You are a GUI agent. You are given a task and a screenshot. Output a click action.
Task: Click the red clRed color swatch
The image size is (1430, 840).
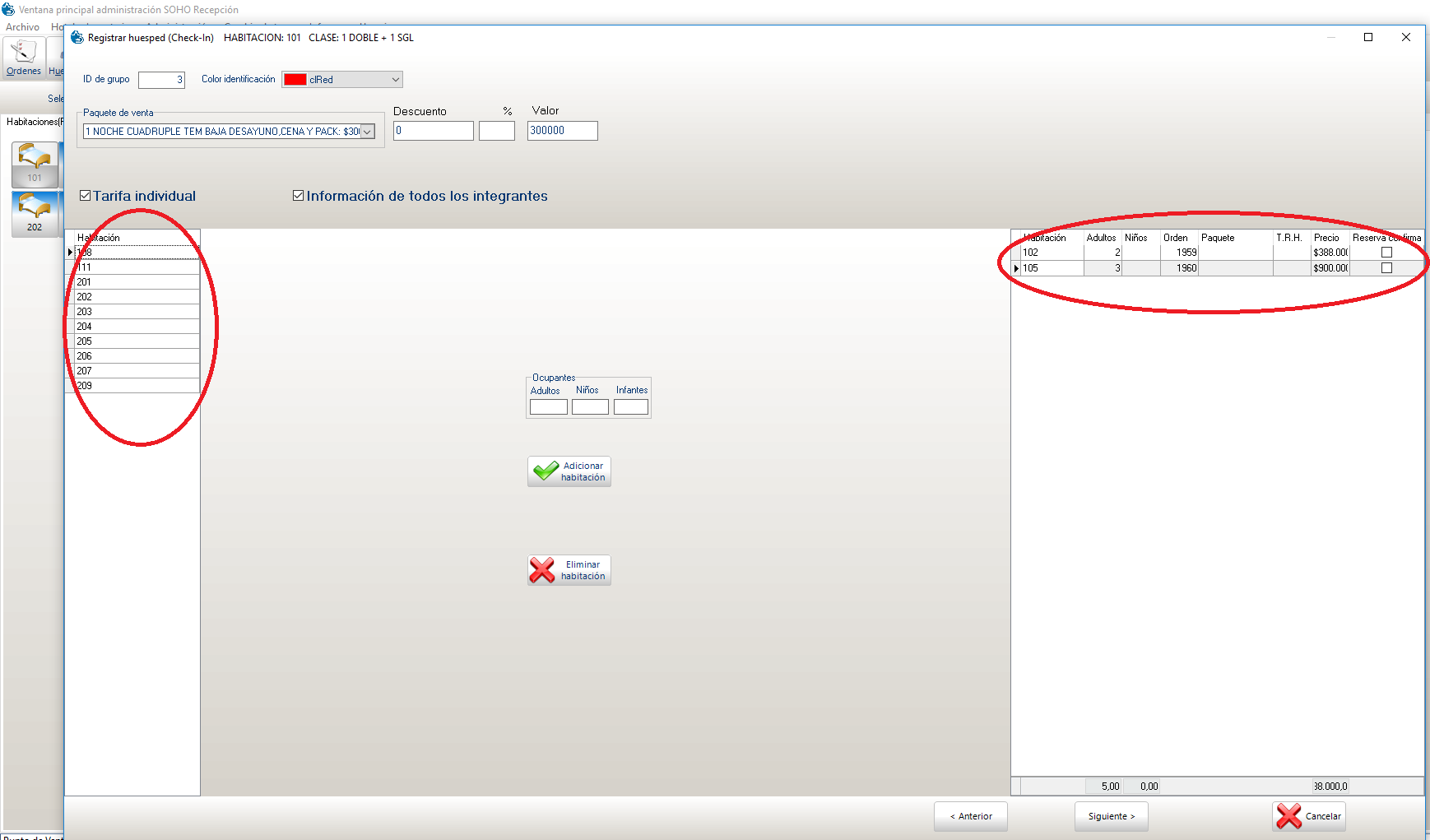(x=295, y=80)
